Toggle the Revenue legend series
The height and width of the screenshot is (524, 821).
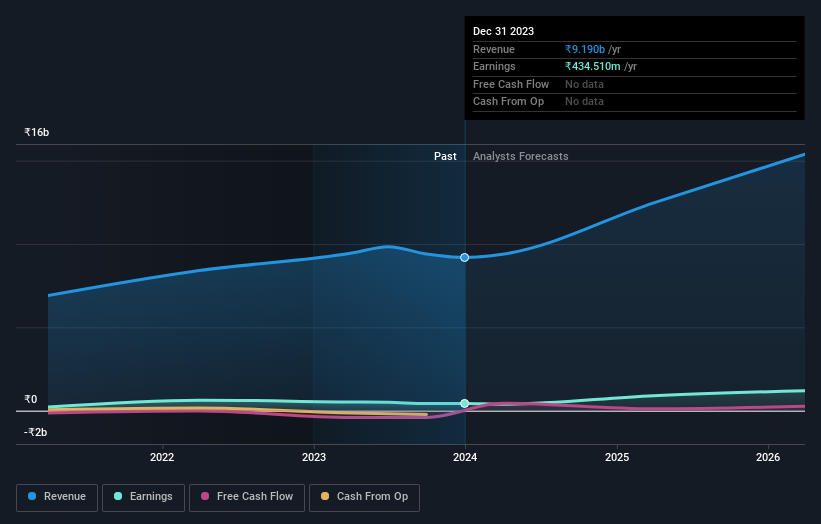point(57,497)
